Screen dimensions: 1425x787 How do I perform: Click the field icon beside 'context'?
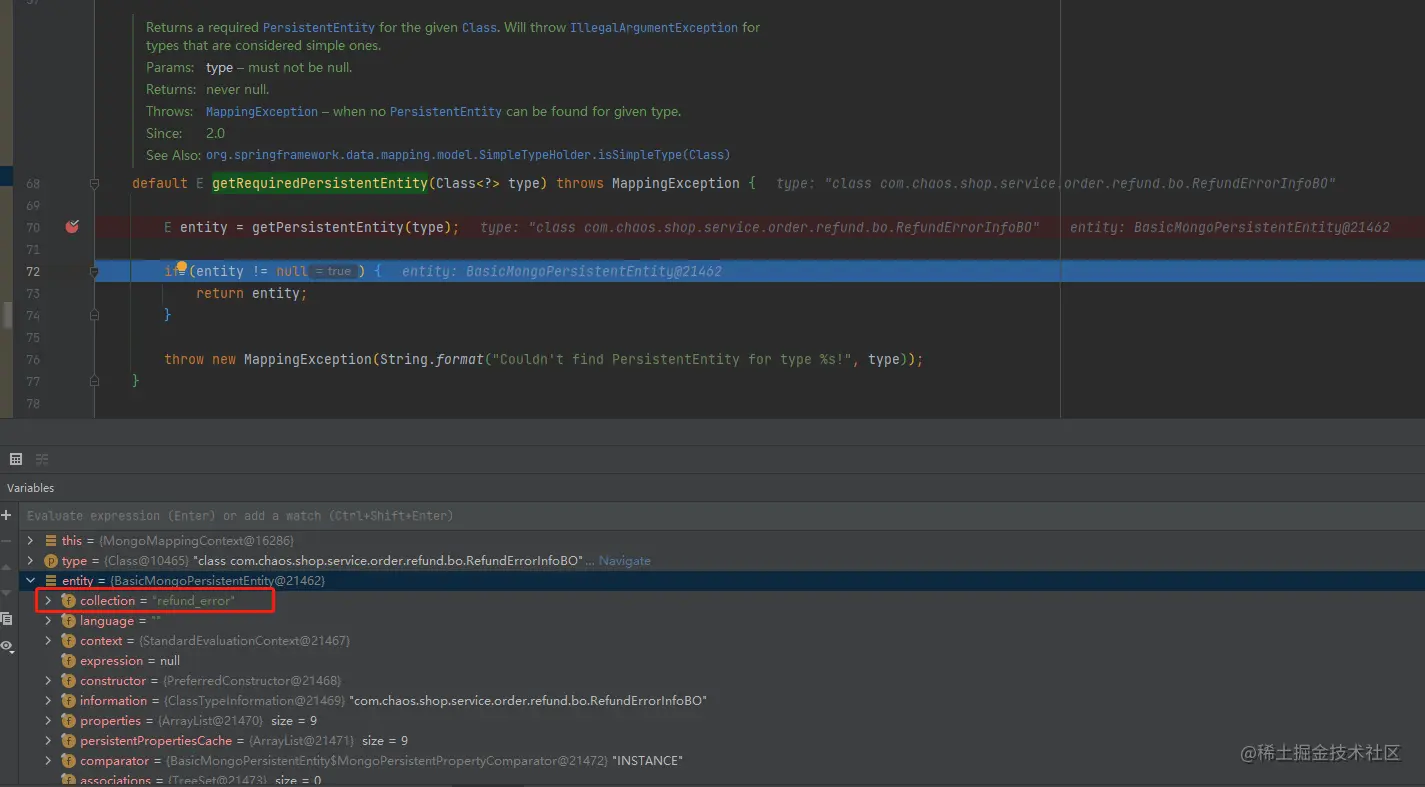tap(68, 641)
